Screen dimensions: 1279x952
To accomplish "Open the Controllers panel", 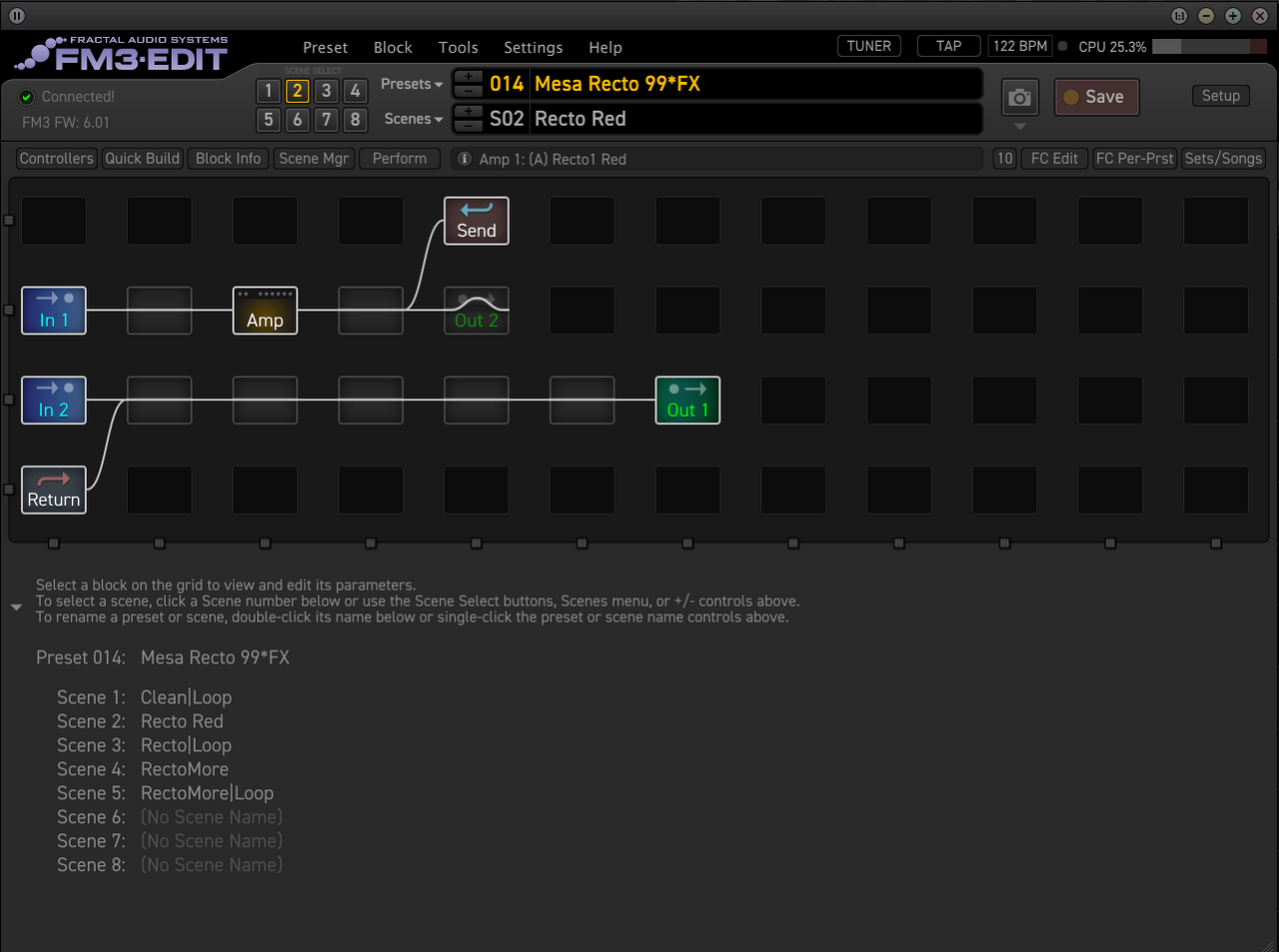I will (x=57, y=159).
